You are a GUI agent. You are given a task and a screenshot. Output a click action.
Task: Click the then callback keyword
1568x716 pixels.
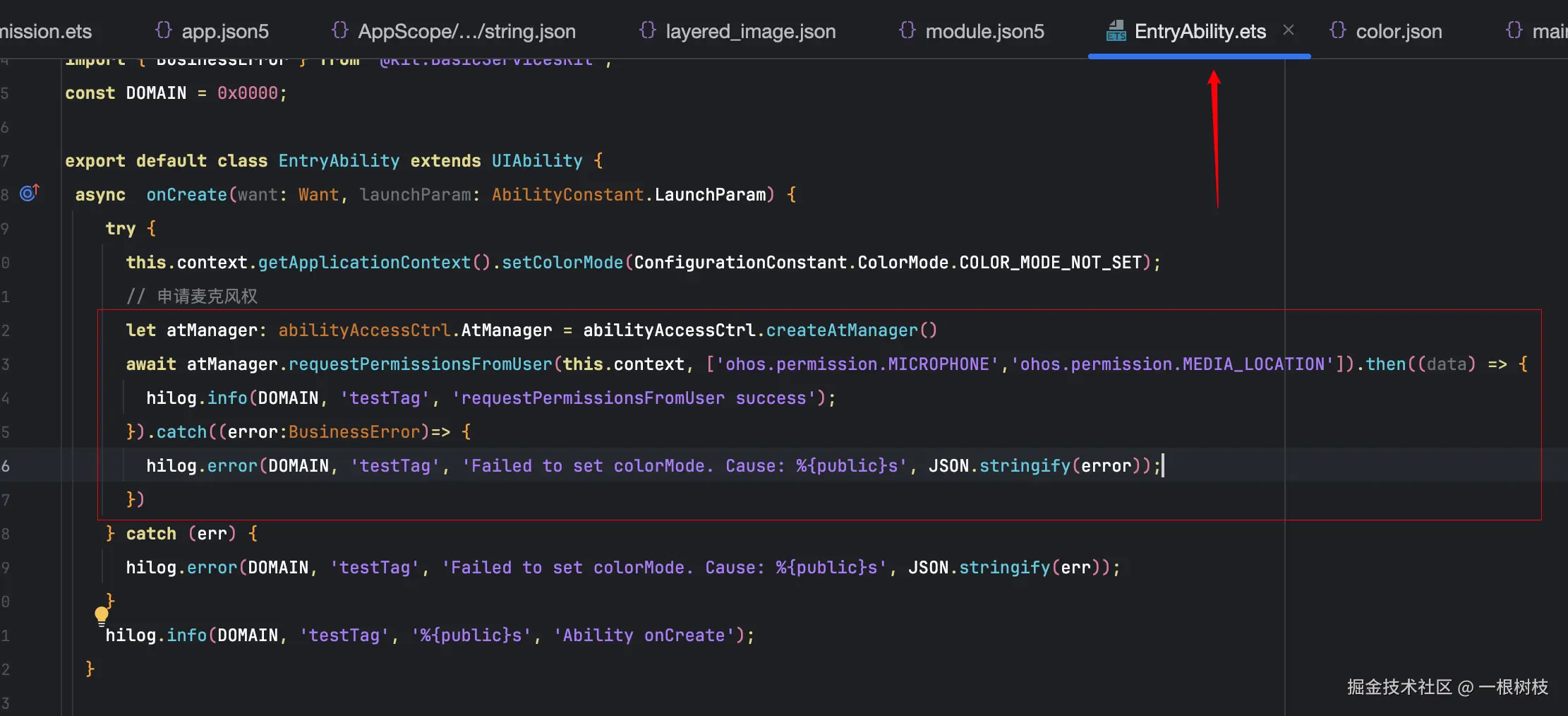click(x=1386, y=364)
